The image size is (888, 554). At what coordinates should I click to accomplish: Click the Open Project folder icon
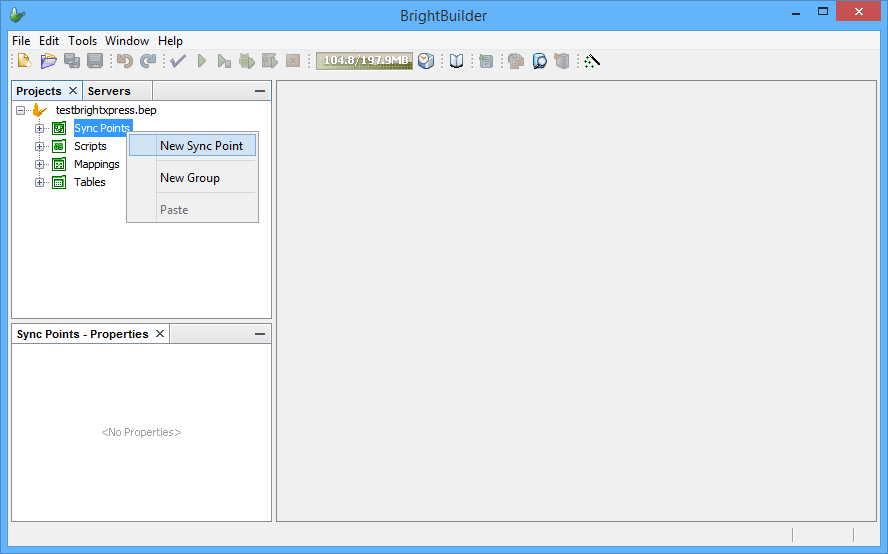point(48,61)
